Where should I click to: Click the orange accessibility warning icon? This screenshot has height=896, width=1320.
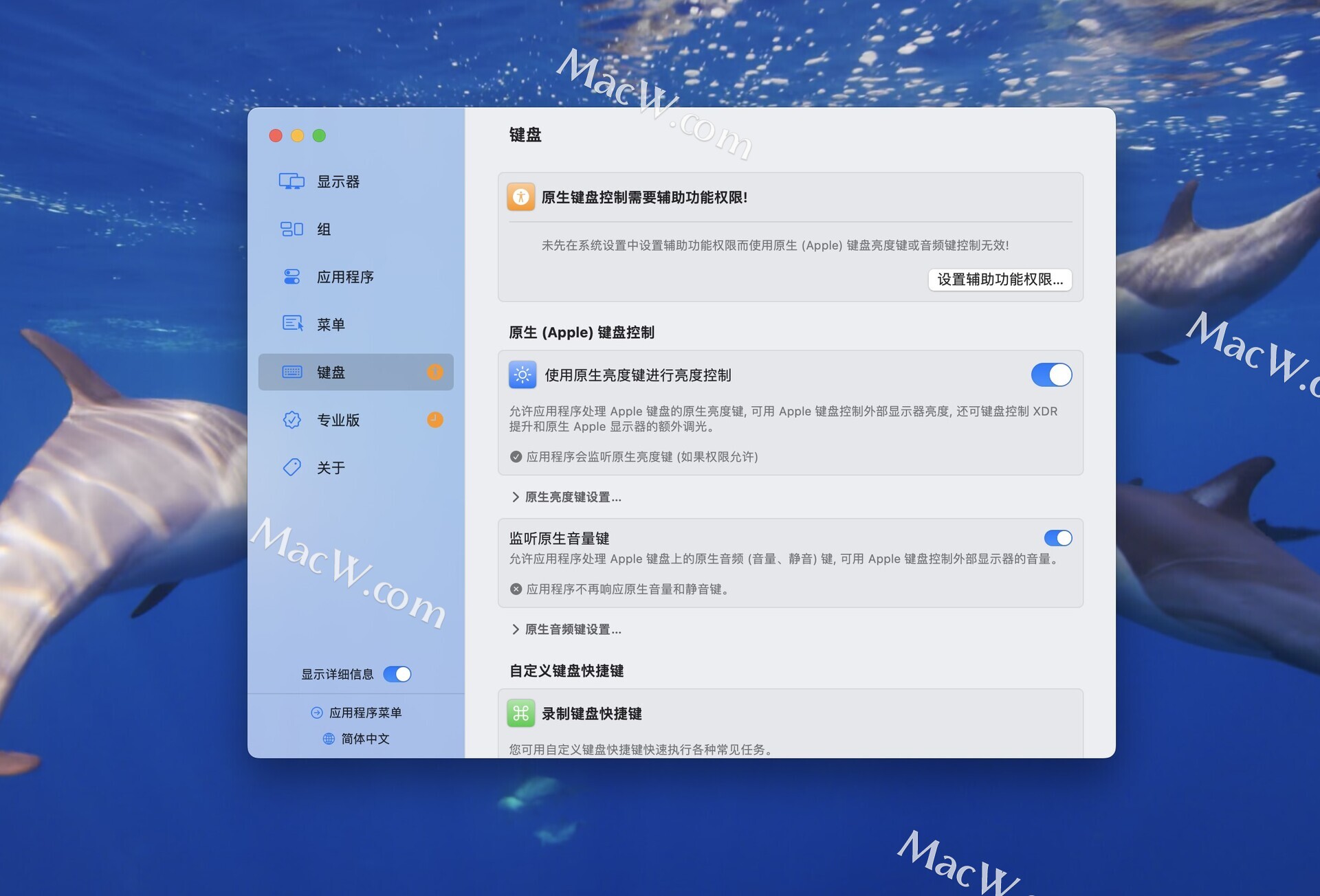521,197
